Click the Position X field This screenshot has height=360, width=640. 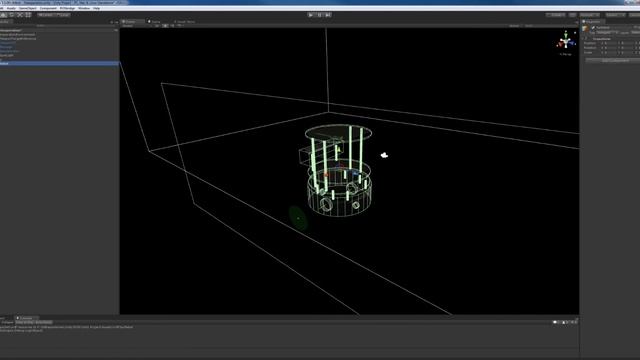[x=610, y=43]
